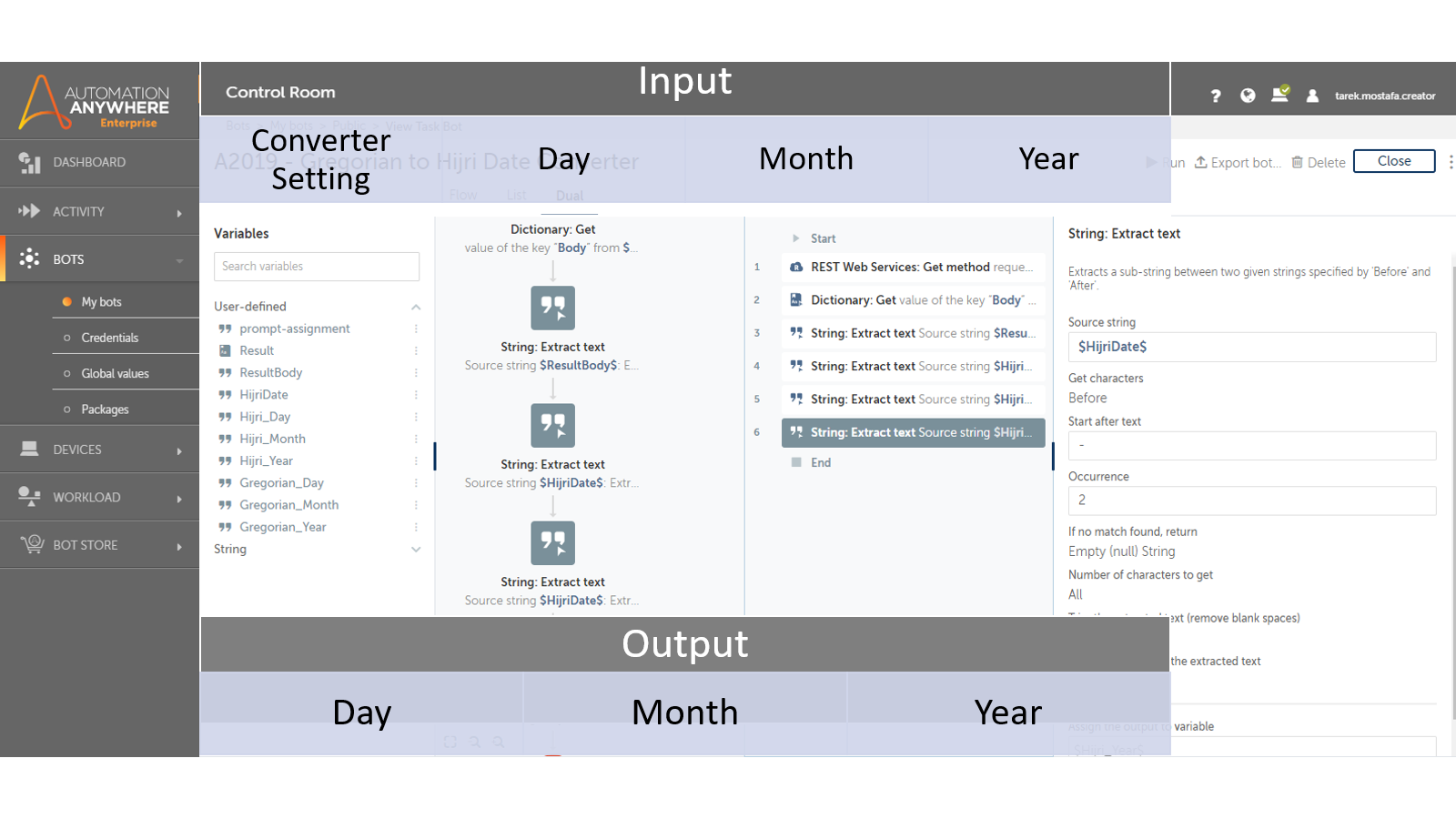Expand the Activity sidebar menu

pos(179,212)
